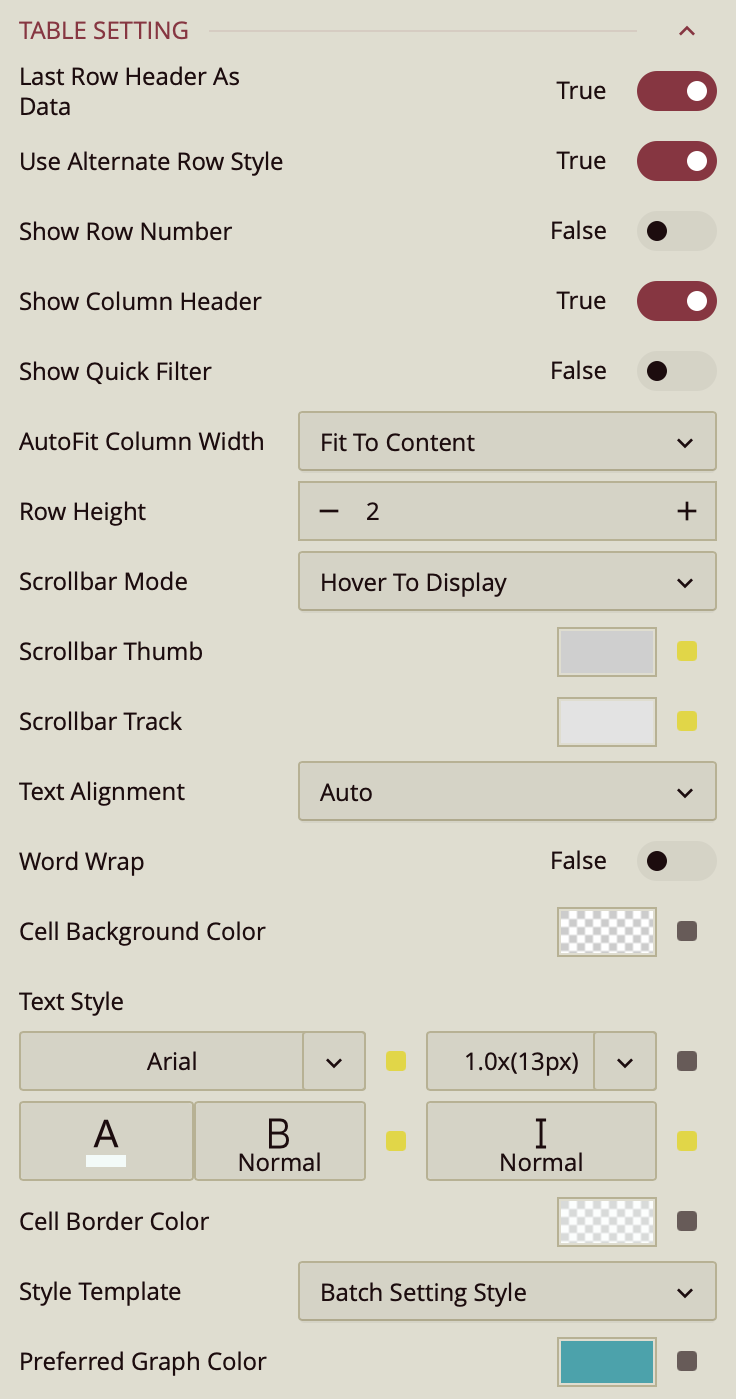Click yellow indicator beside Scrollbar Track
This screenshot has height=1399, width=736.
pos(686,722)
